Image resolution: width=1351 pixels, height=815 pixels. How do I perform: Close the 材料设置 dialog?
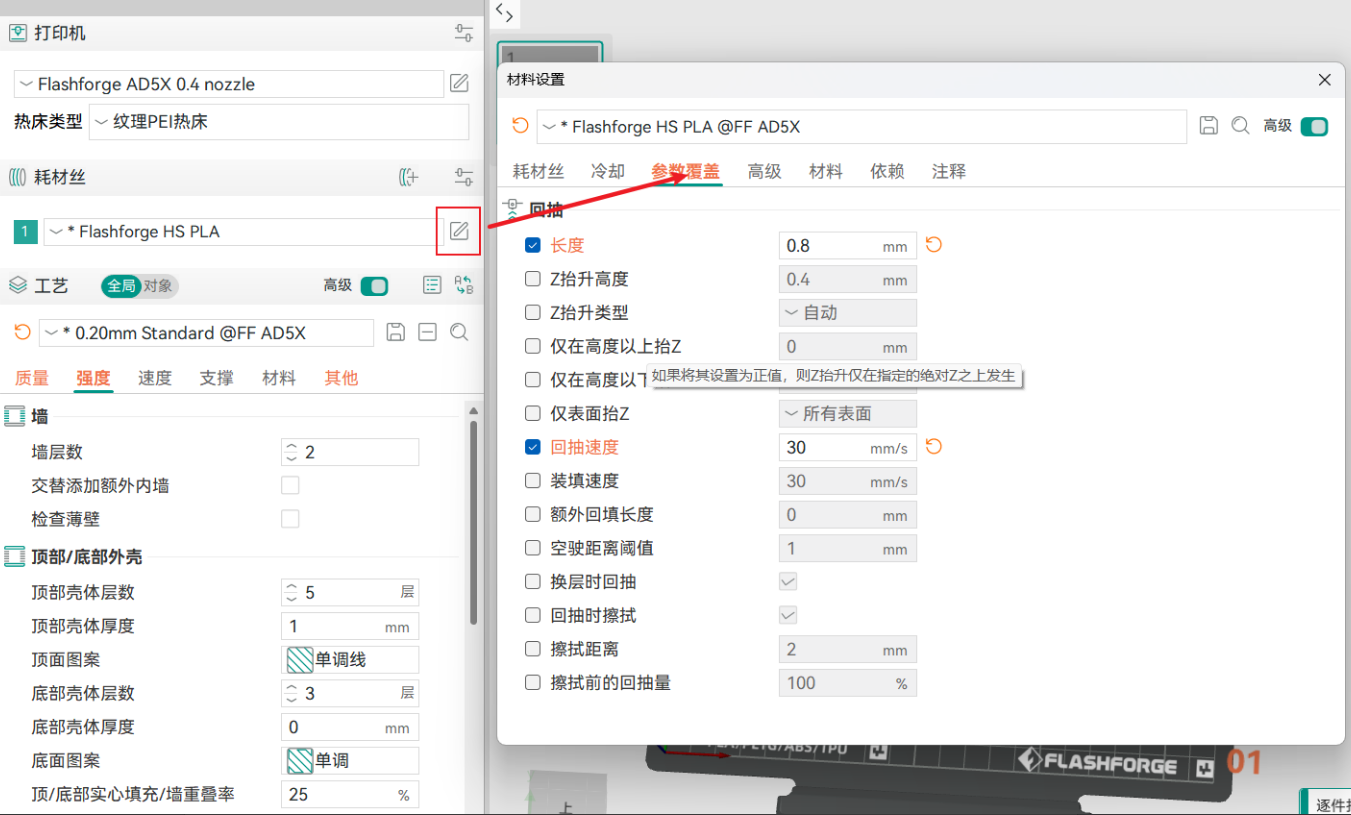(x=1324, y=80)
